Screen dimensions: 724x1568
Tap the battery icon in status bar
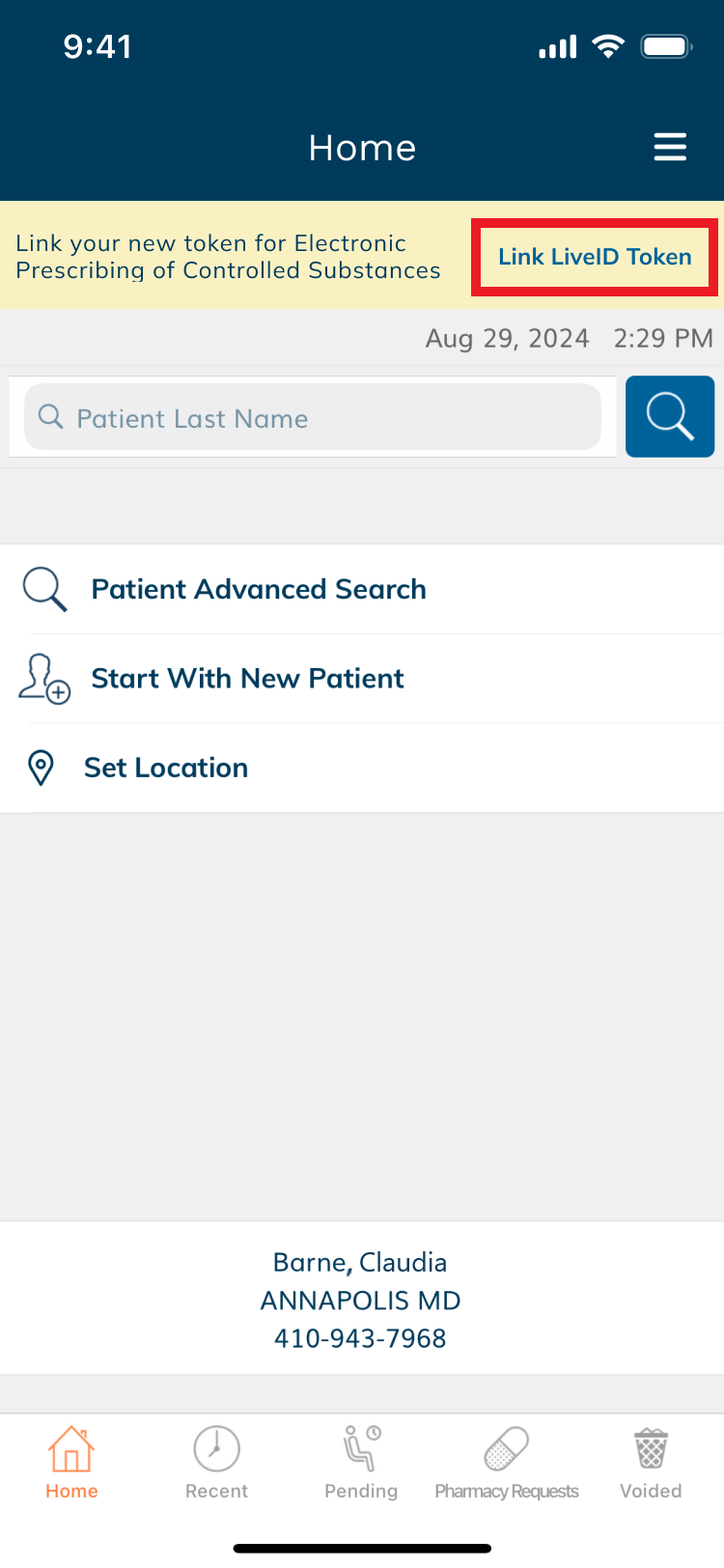(x=666, y=46)
